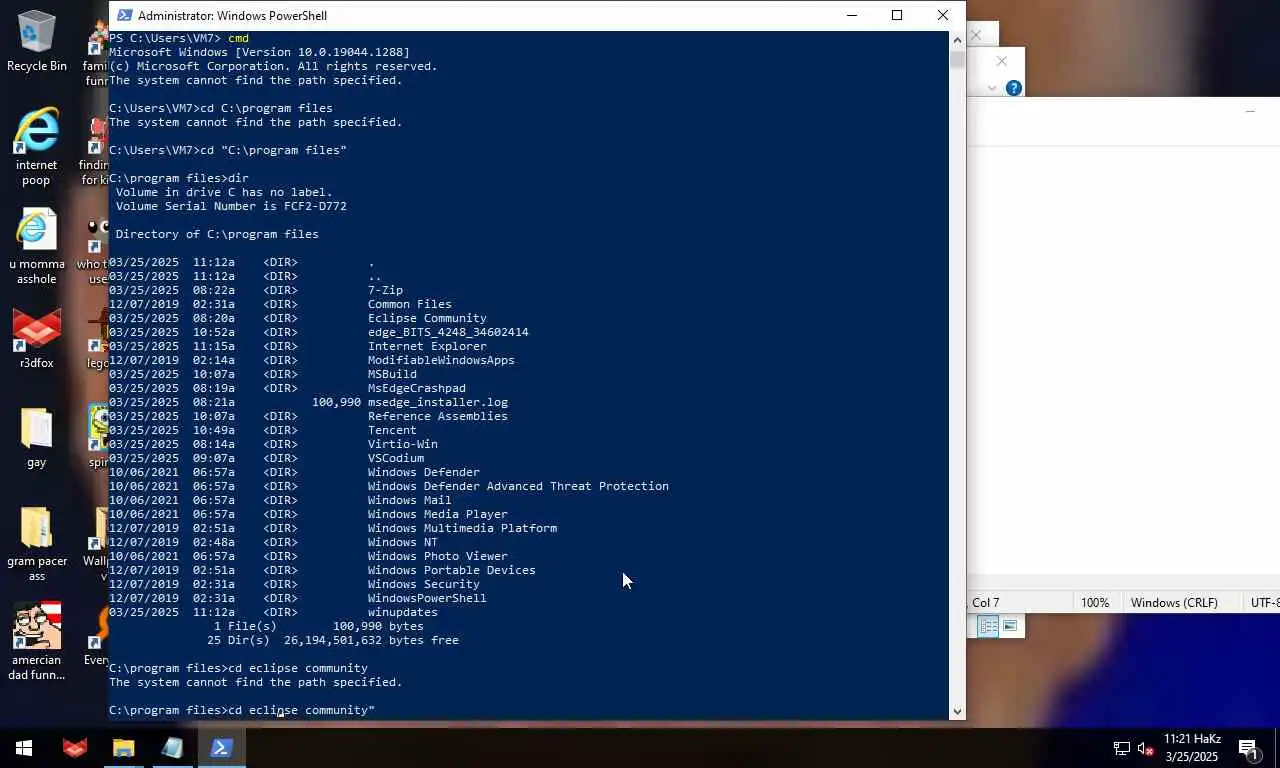
Task: Click the PowerShell icon in the title bar
Action: pyautogui.click(x=123, y=15)
